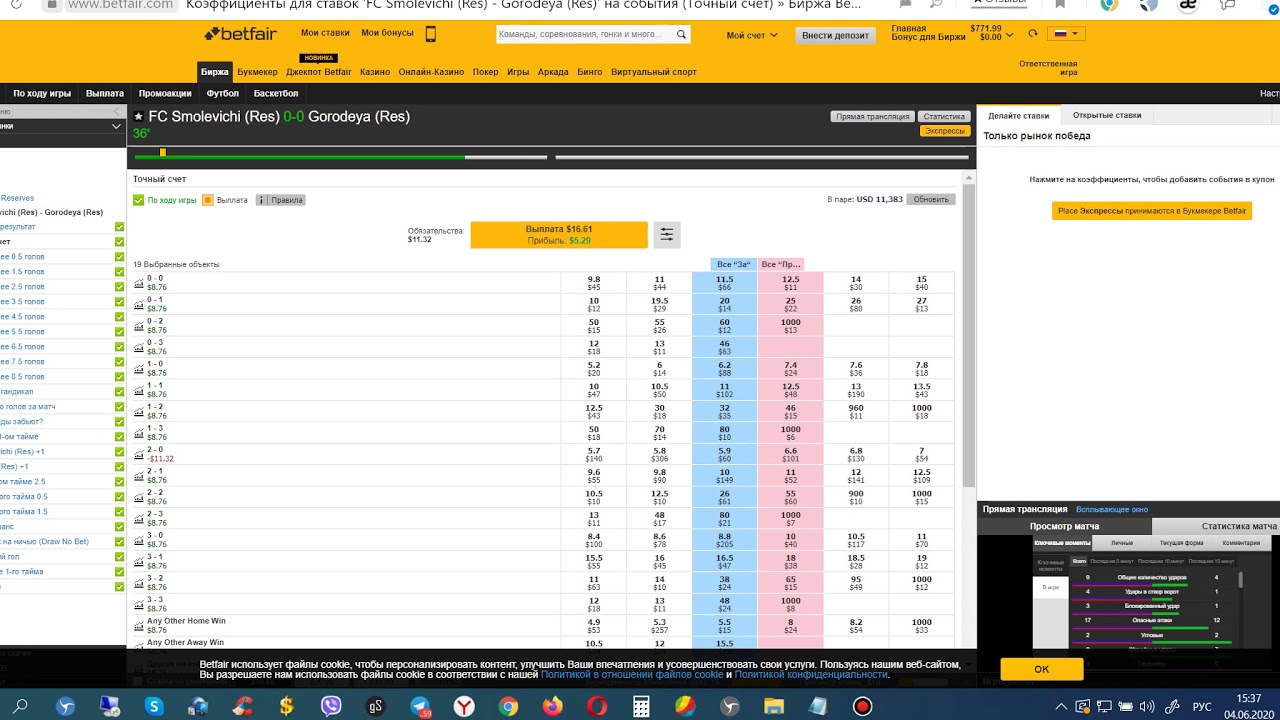Open Windows search from the taskbar
The height and width of the screenshot is (720, 1280).
coord(20,706)
